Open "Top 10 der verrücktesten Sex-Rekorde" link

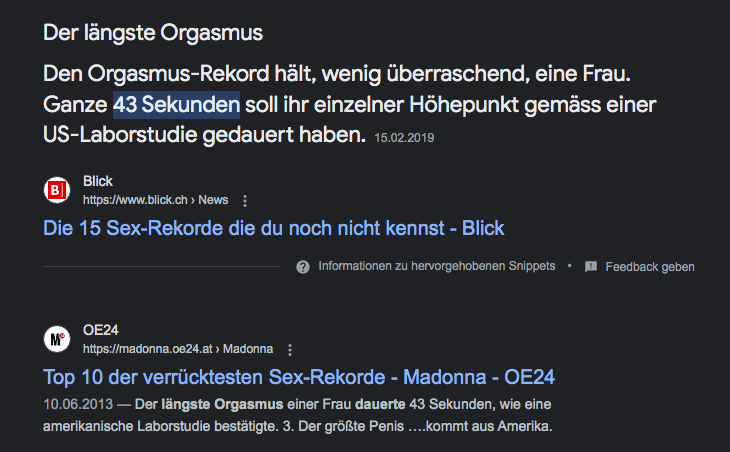(x=299, y=377)
